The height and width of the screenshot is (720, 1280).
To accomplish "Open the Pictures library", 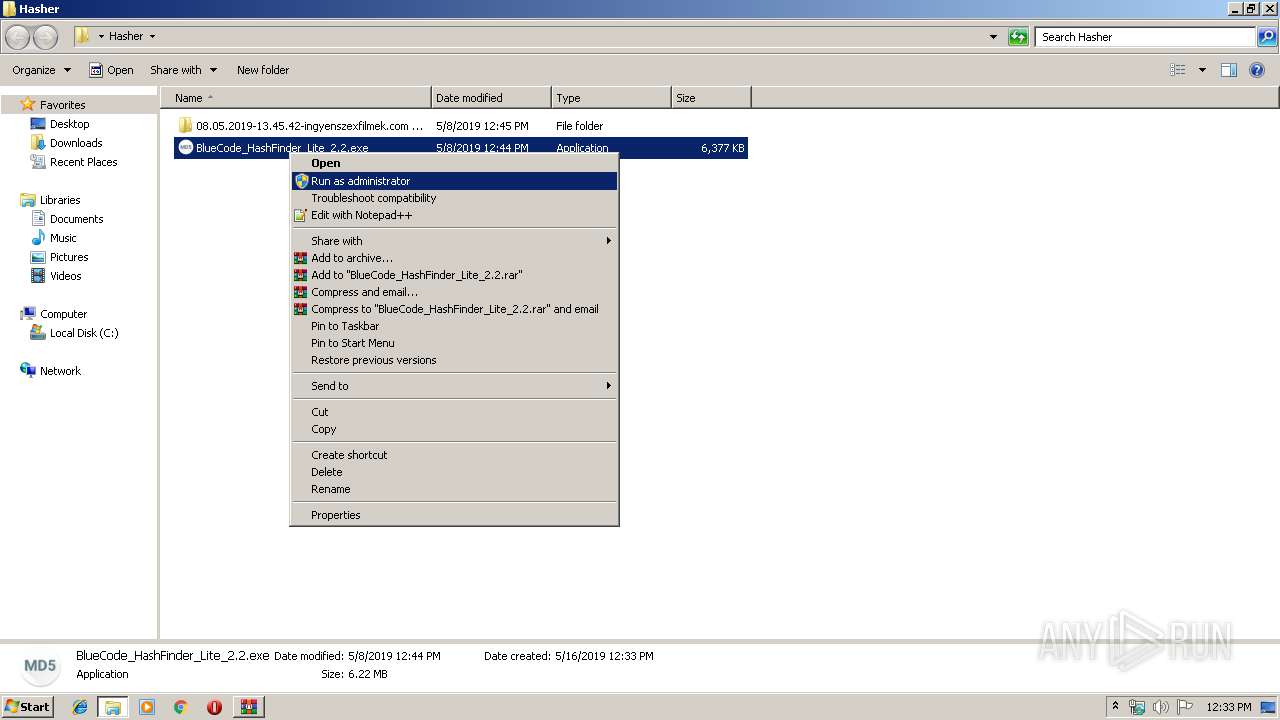I will click(x=69, y=257).
